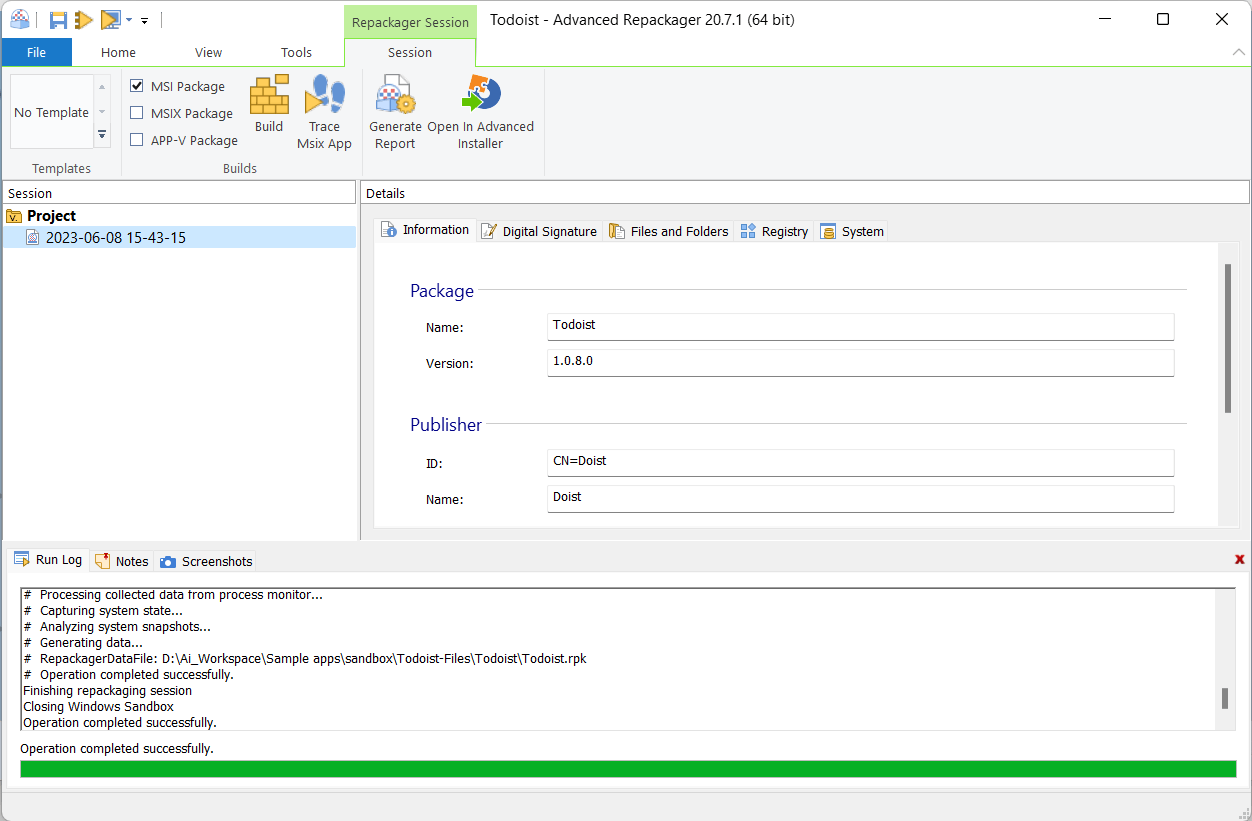Click the 'Closing Windows Sandbox' log line
This screenshot has height=821, width=1252.
[x=98, y=707]
